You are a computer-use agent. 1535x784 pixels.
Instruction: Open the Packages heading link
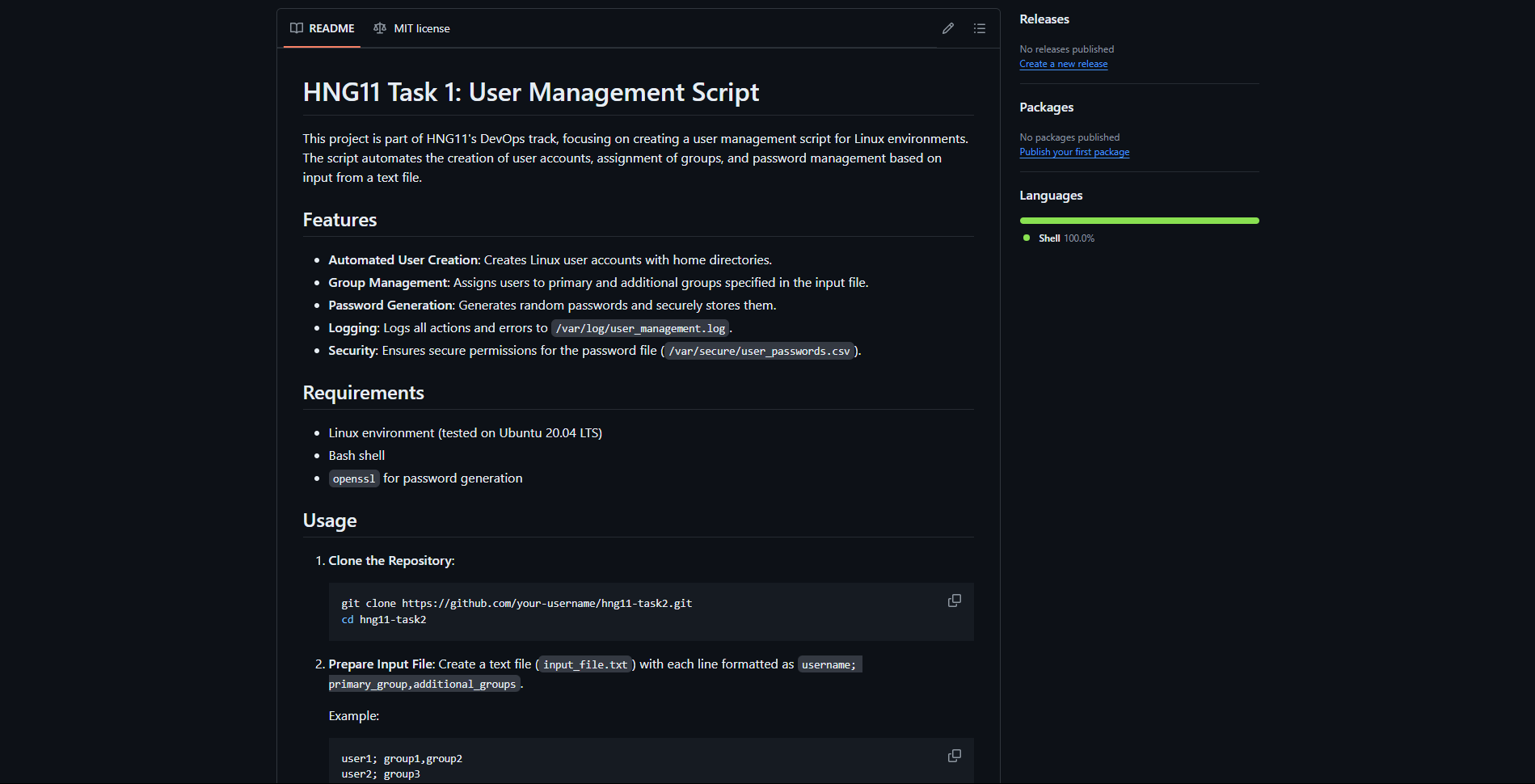tap(1046, 107)
